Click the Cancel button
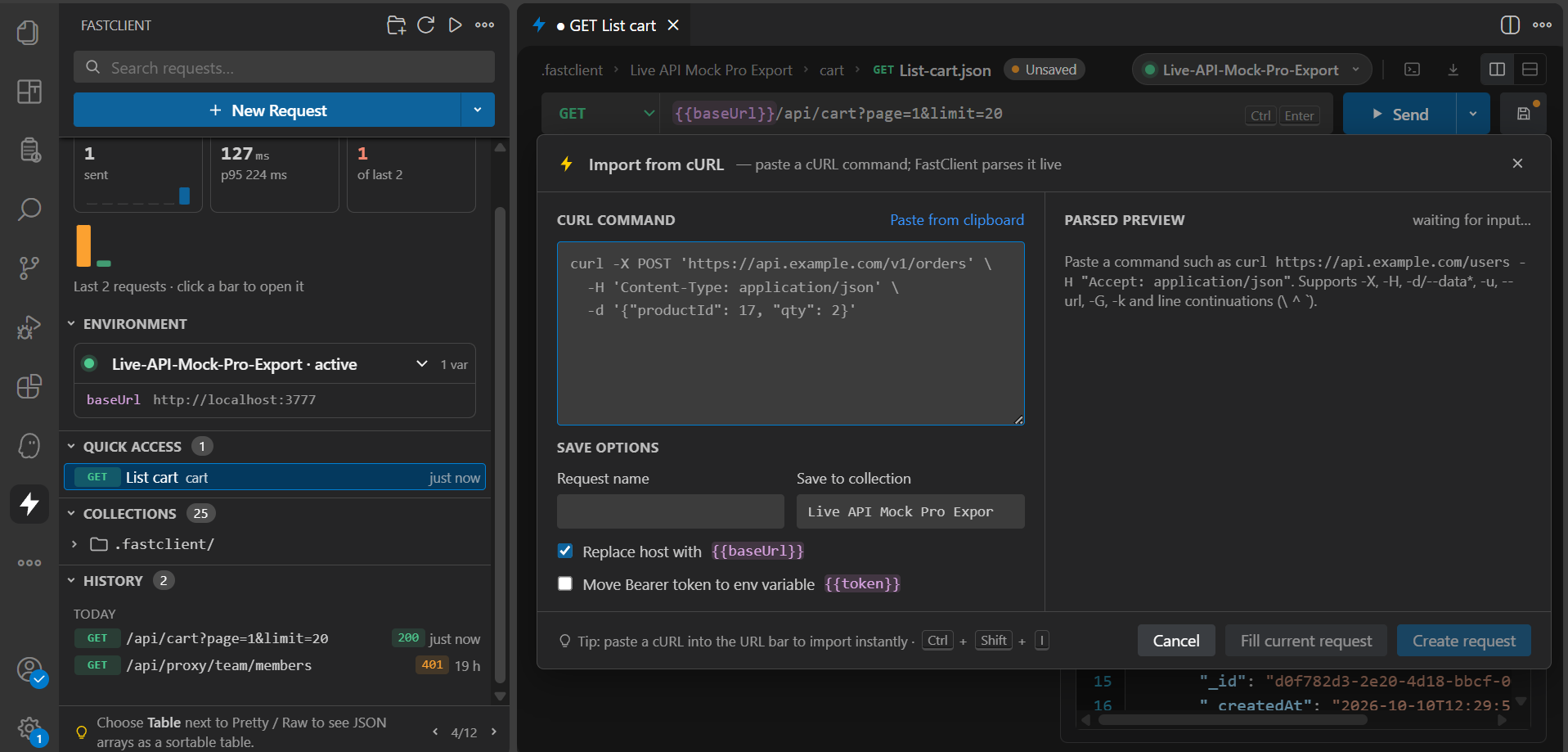1568x752 pixels. pos(1176,641)
